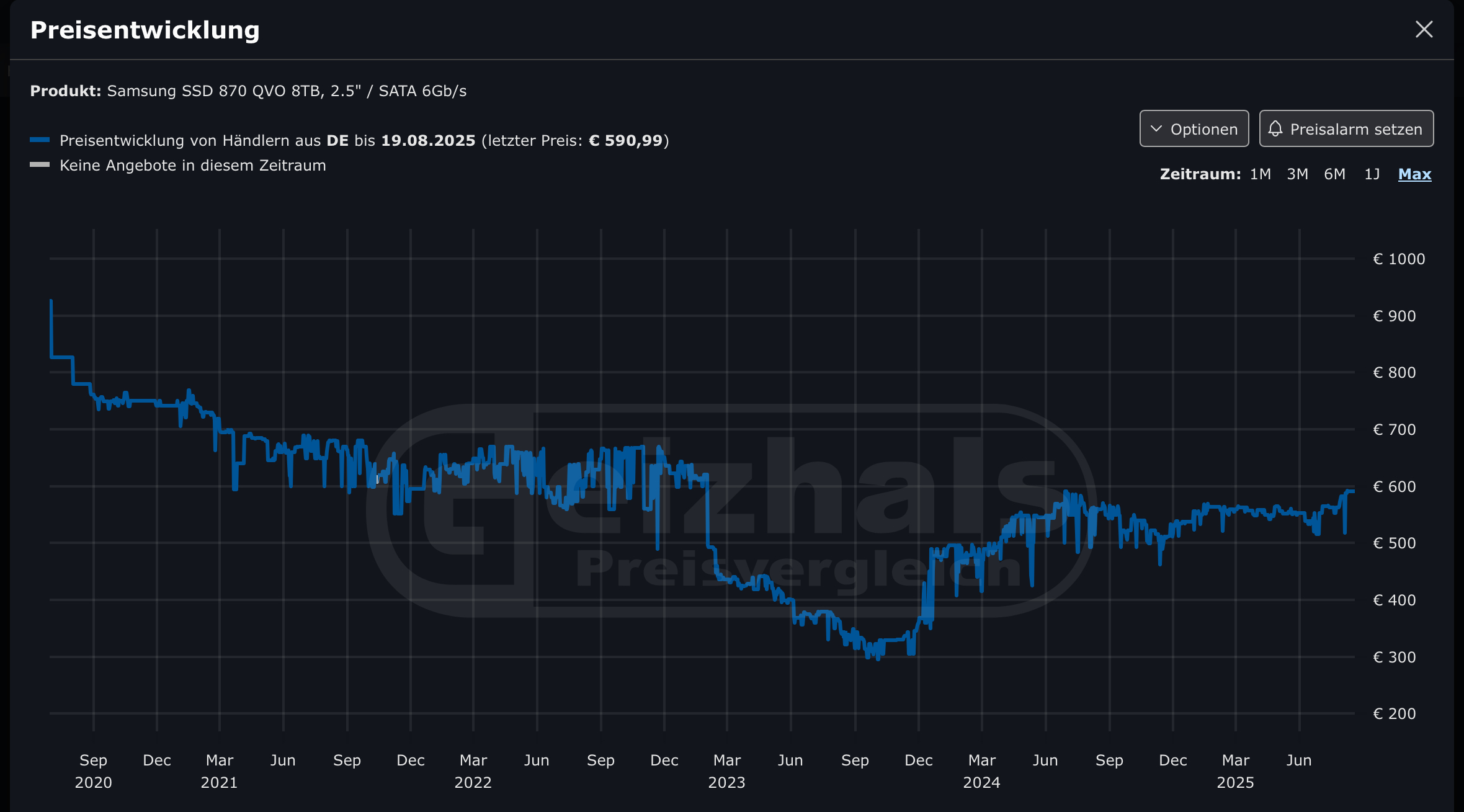The width and height of the screenshot is (1464, 812).
Task: Click the Mar 2023 x-axis label
Action: click(x=727, y=771)
